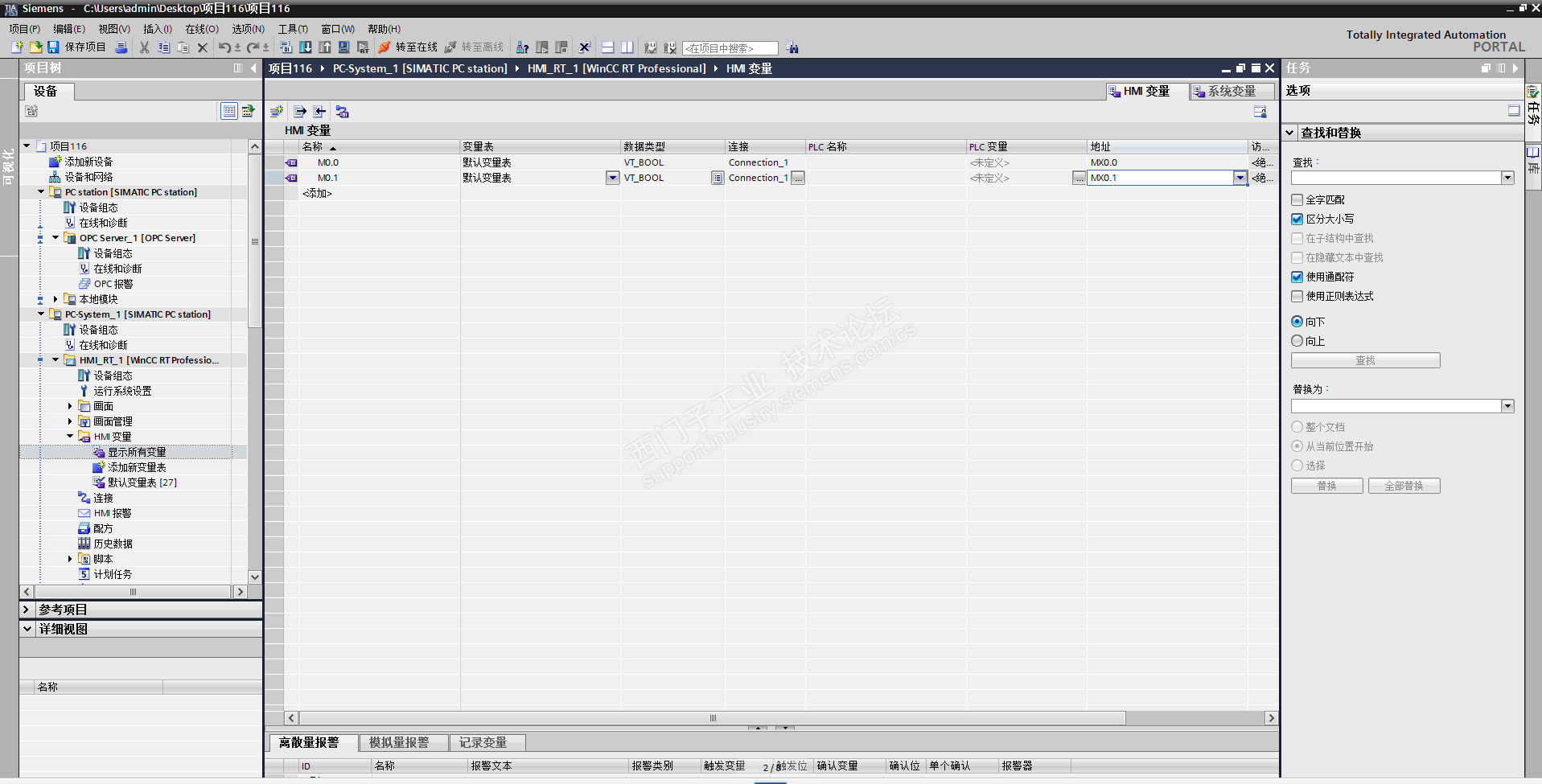Split the editor space vertically
1542x784 pixels.
click(x=627, y=47)
